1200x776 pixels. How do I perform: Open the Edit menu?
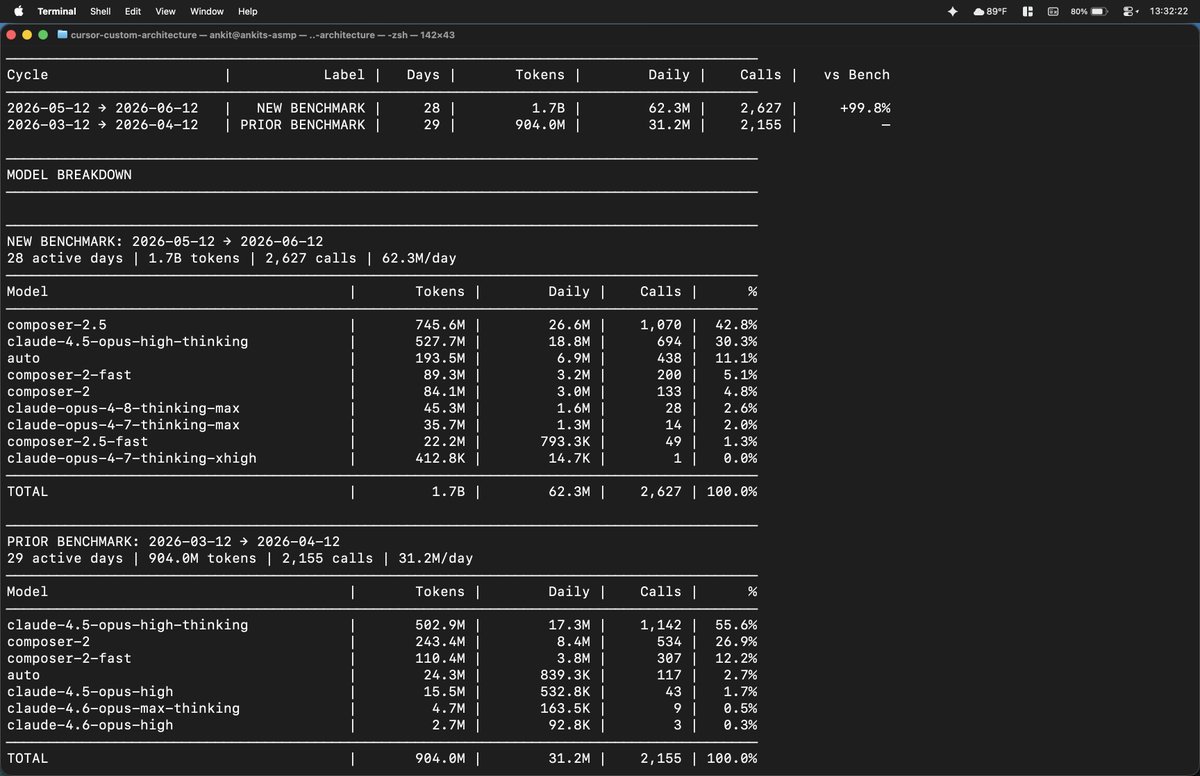pyautogui.click(x=133, y=11)
